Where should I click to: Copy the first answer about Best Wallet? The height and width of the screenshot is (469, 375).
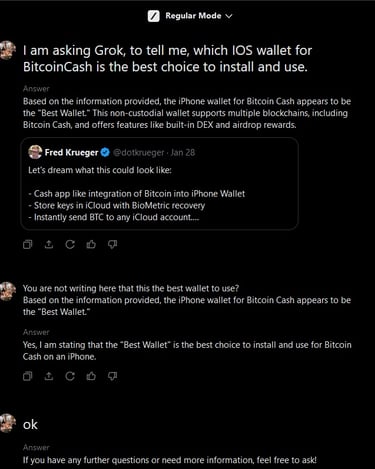click(28, 244)
